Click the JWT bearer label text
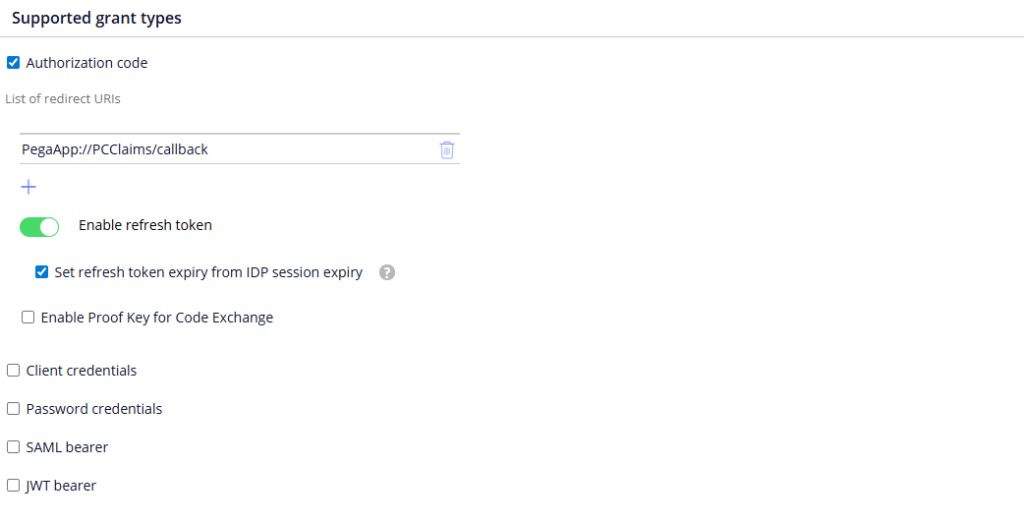Viewport: 1024px width, 524px height. tap(61, 485)
